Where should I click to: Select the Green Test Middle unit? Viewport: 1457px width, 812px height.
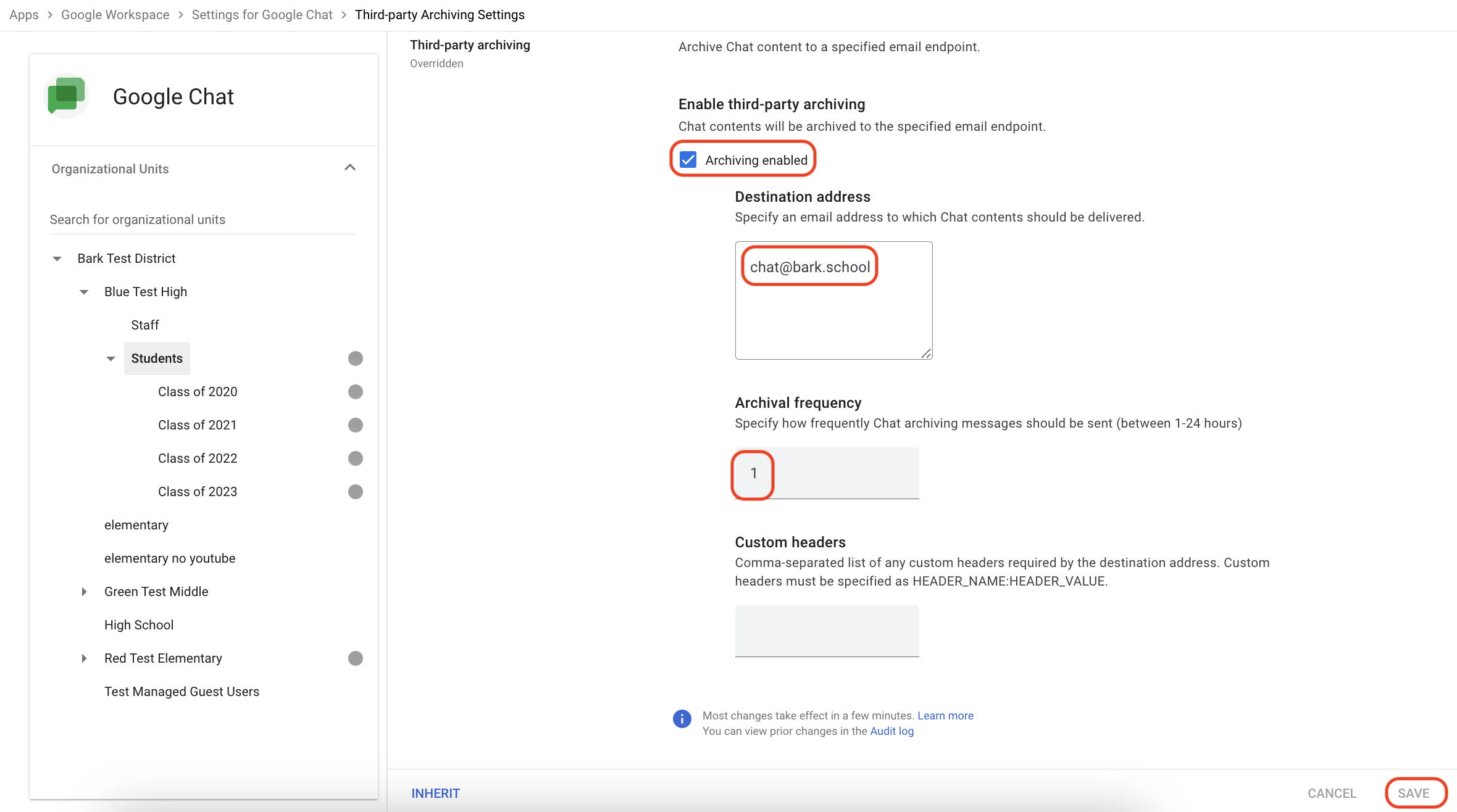coord(156,592)
